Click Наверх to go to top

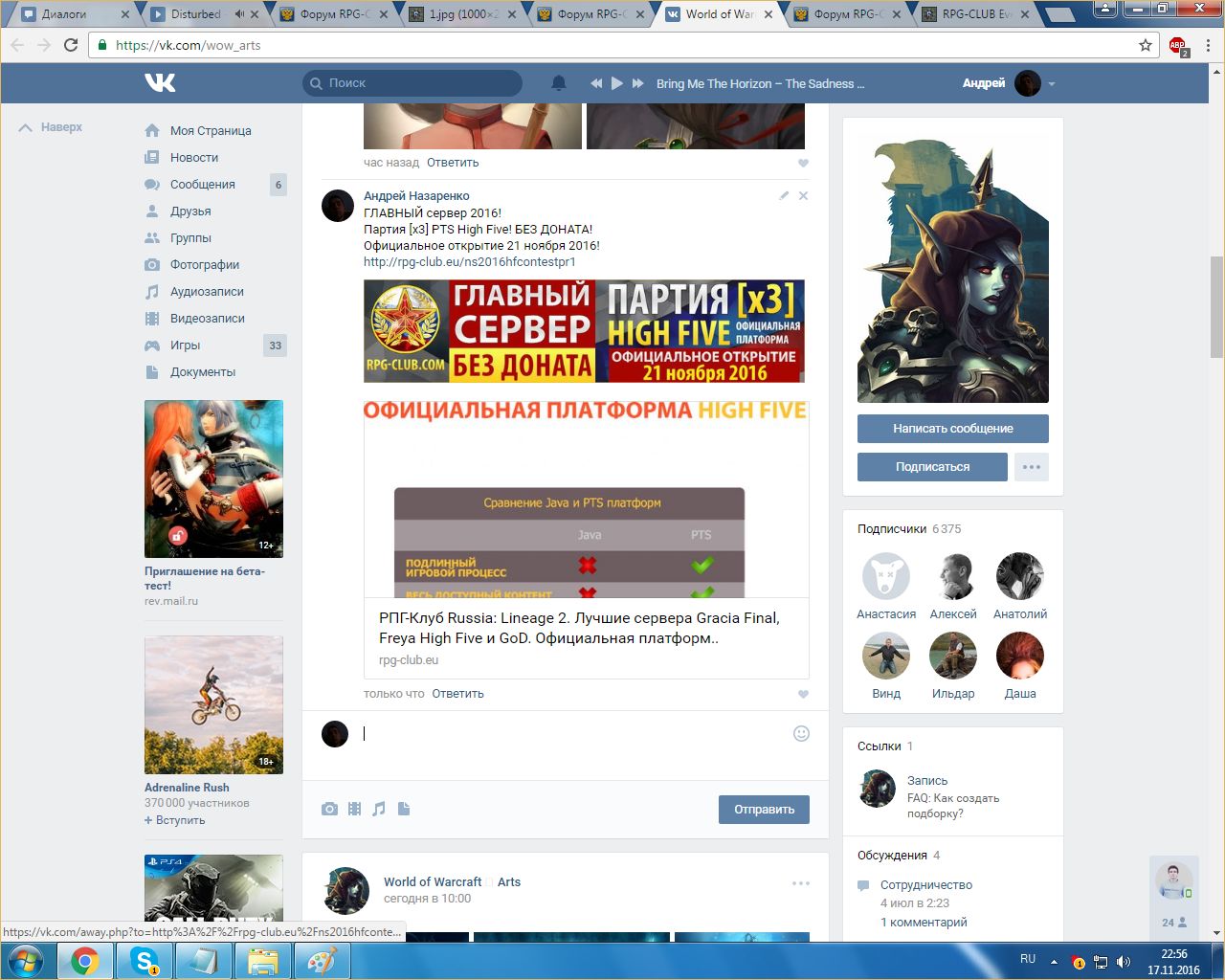[x=51, y=127]
